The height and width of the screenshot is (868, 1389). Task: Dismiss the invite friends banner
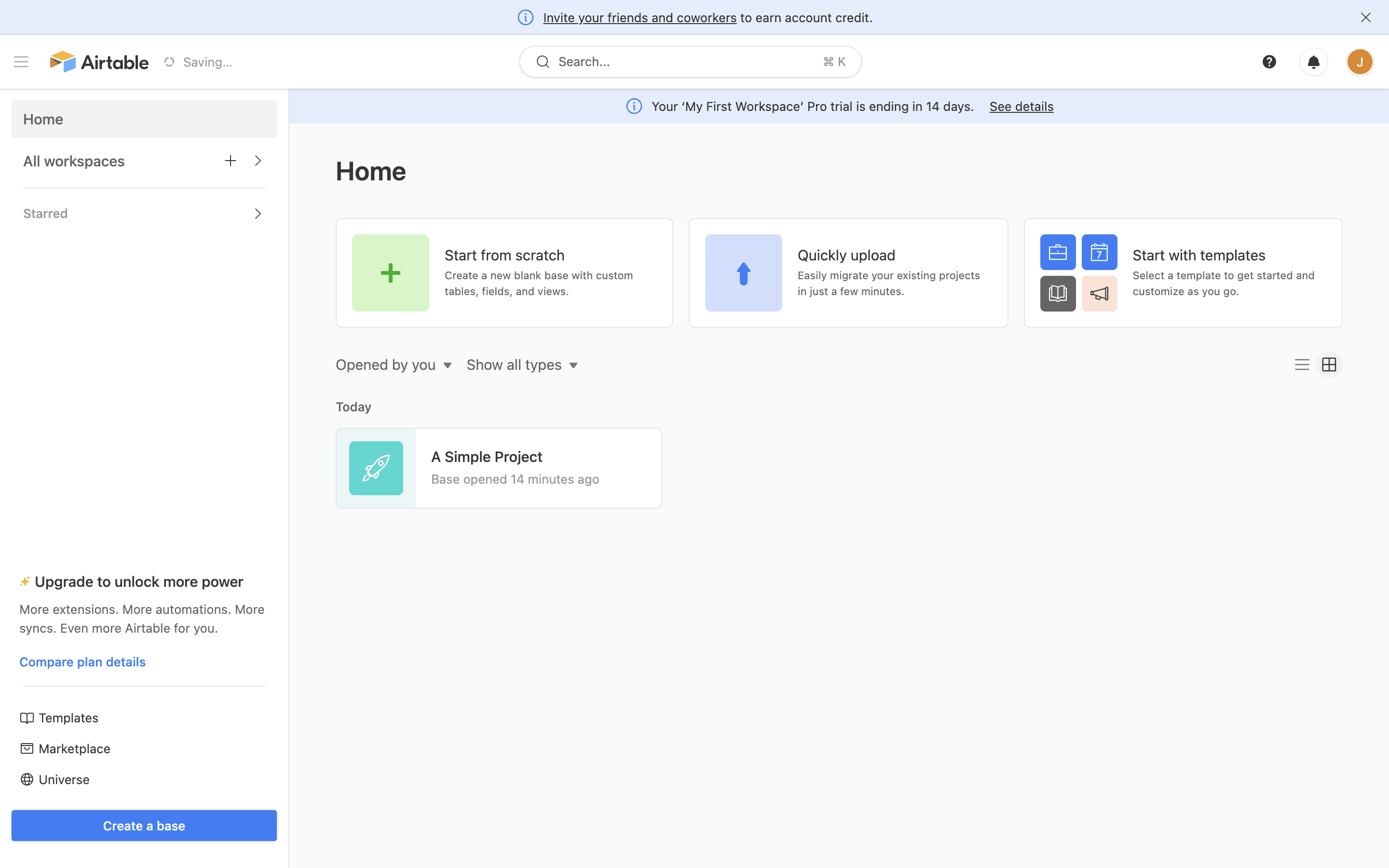[x=1365, y=17]
